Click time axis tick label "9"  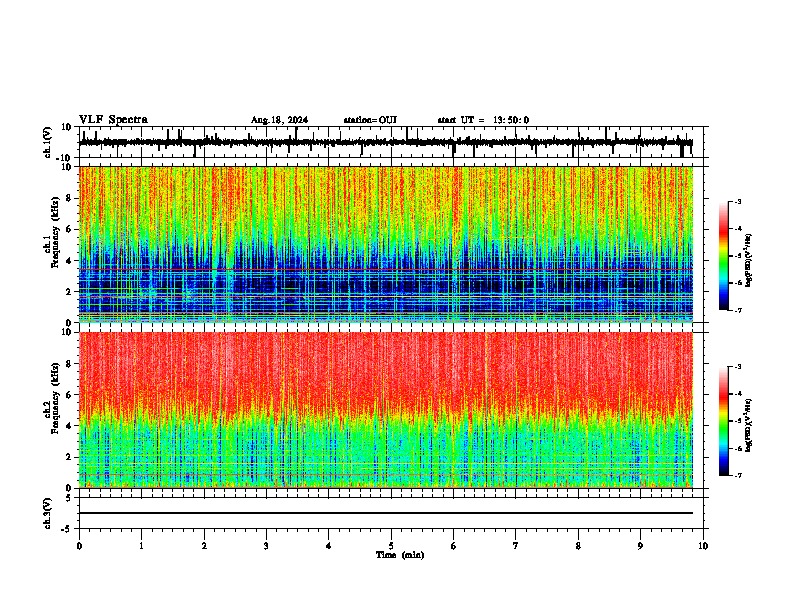point(640,546)
